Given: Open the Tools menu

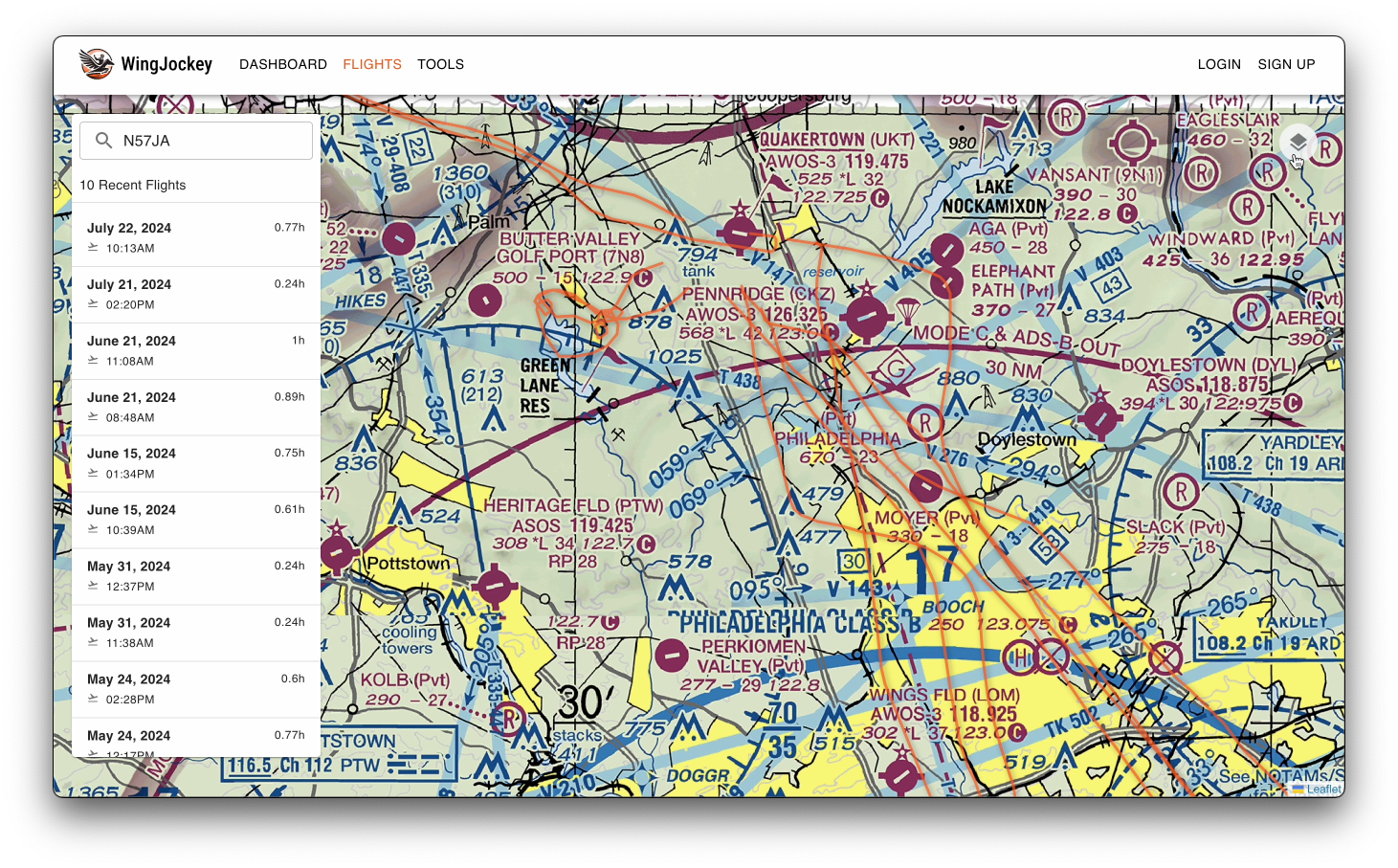Looking at the screenshot, I should [x=440, y=64].
